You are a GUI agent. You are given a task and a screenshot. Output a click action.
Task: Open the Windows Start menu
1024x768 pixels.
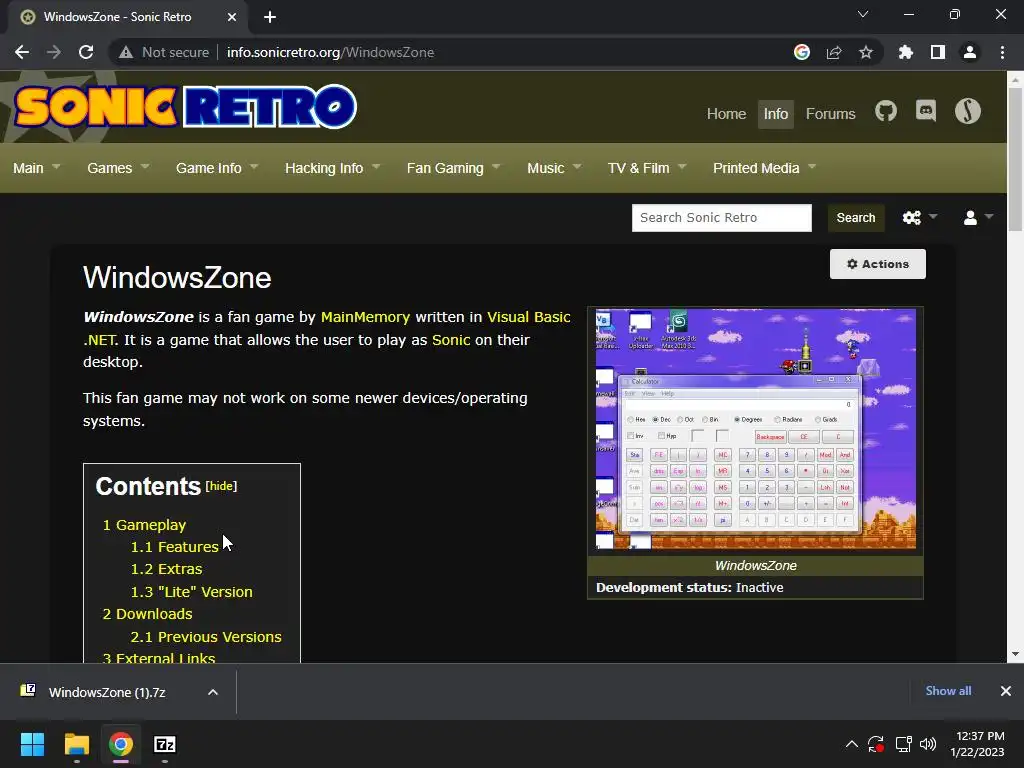[x=32, y=744]
